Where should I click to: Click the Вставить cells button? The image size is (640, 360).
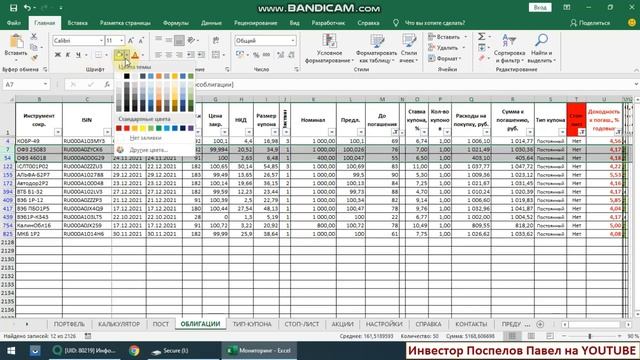point(447,37)
